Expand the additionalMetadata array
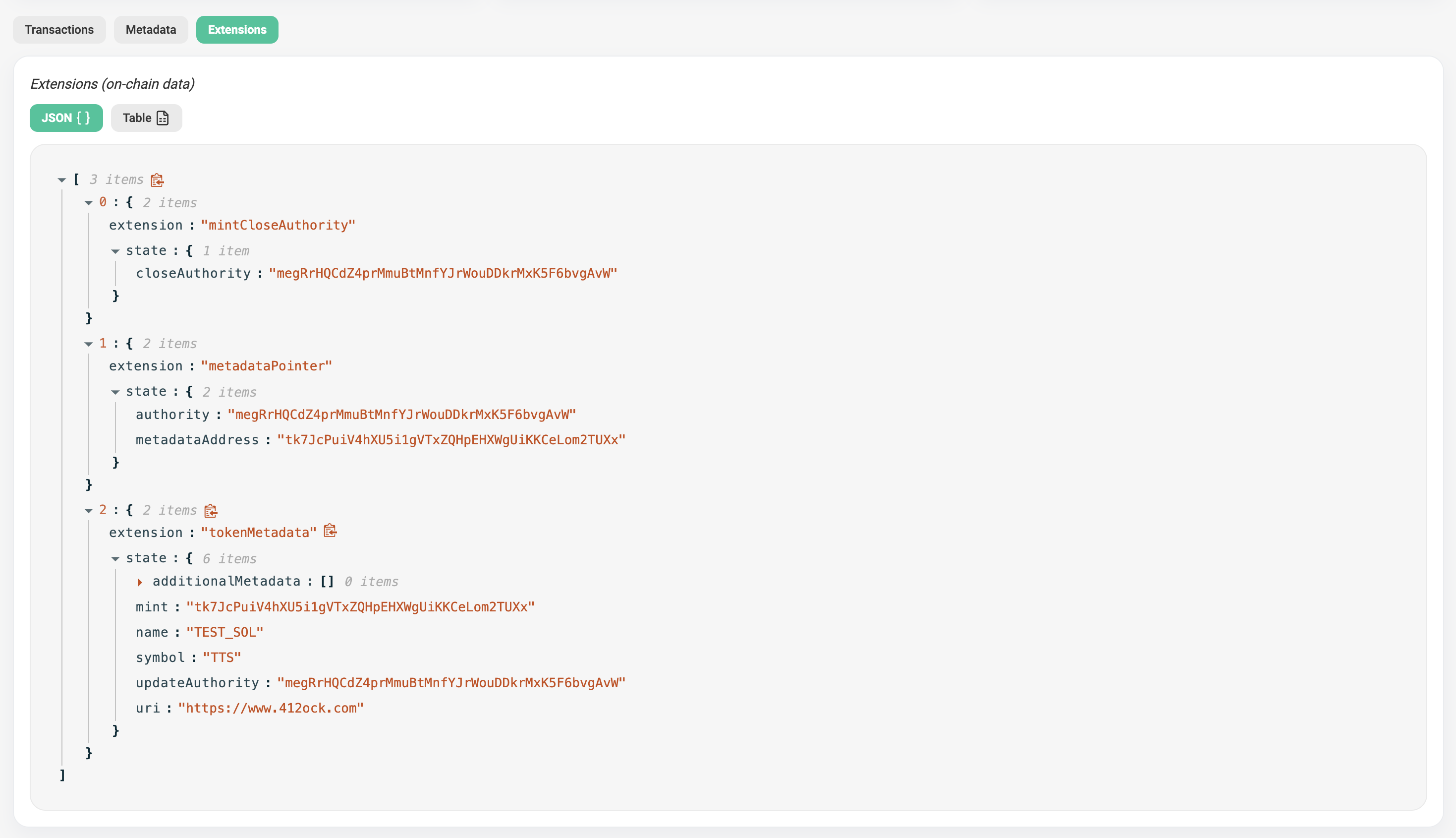 (x=140, y=582)
